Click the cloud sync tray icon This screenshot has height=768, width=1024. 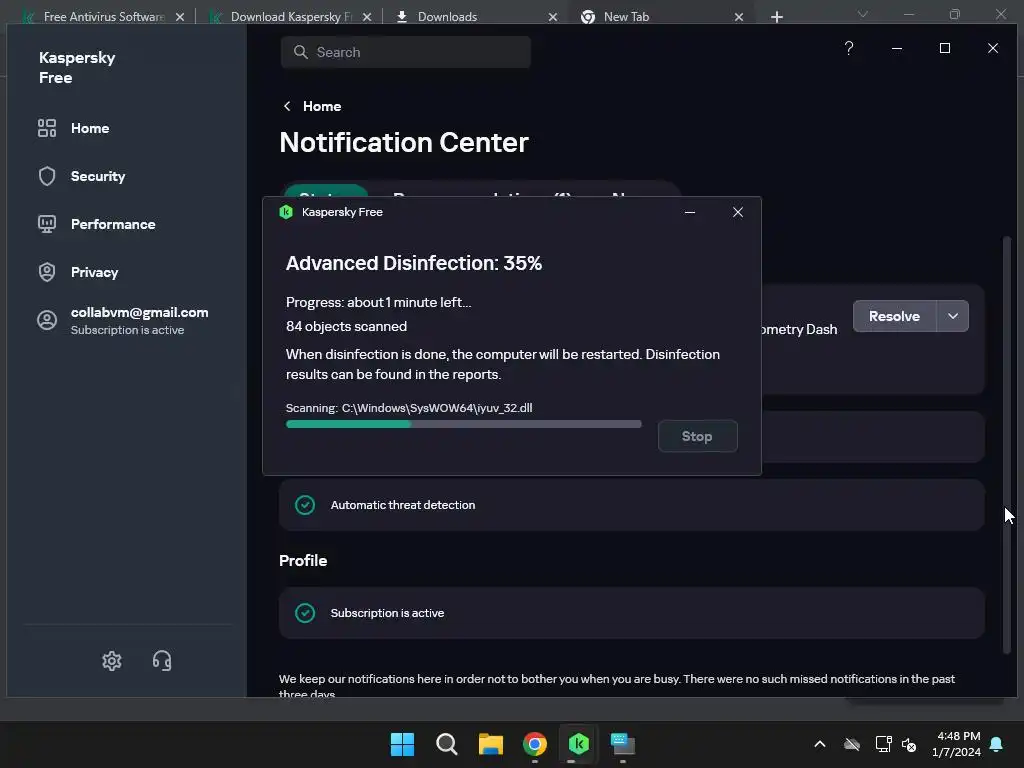pyautogui.click(x=852, y=744)
